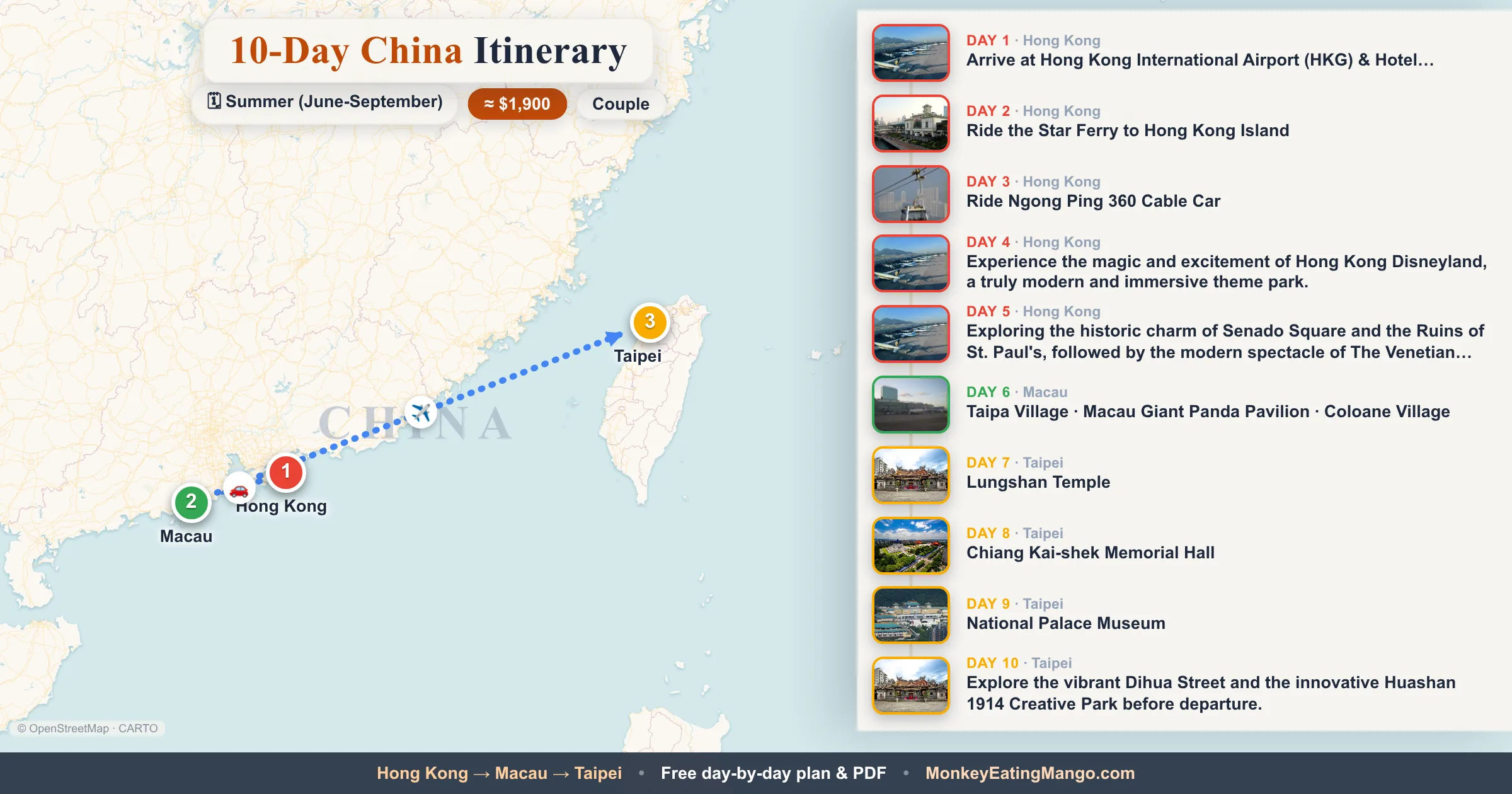
Task: Open Day 4 Disneyland thumbnail
Action: [x=911, y=263]
